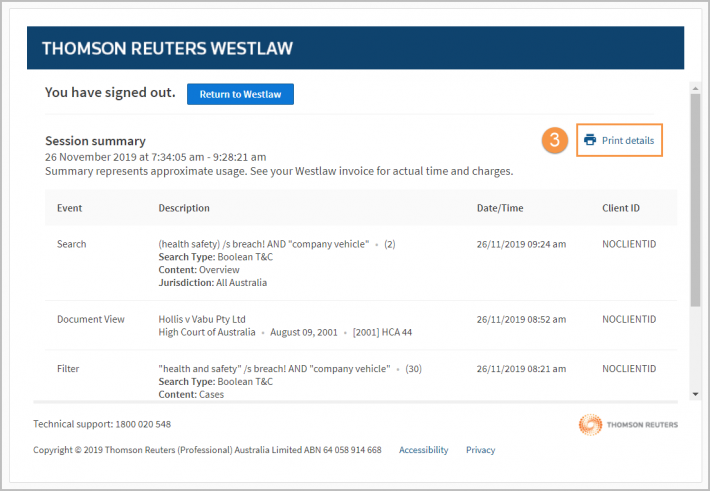Viewport: 710px width, 491px height.
Task: Click the Search Type line in the Search row
Action: click(216, 257)
